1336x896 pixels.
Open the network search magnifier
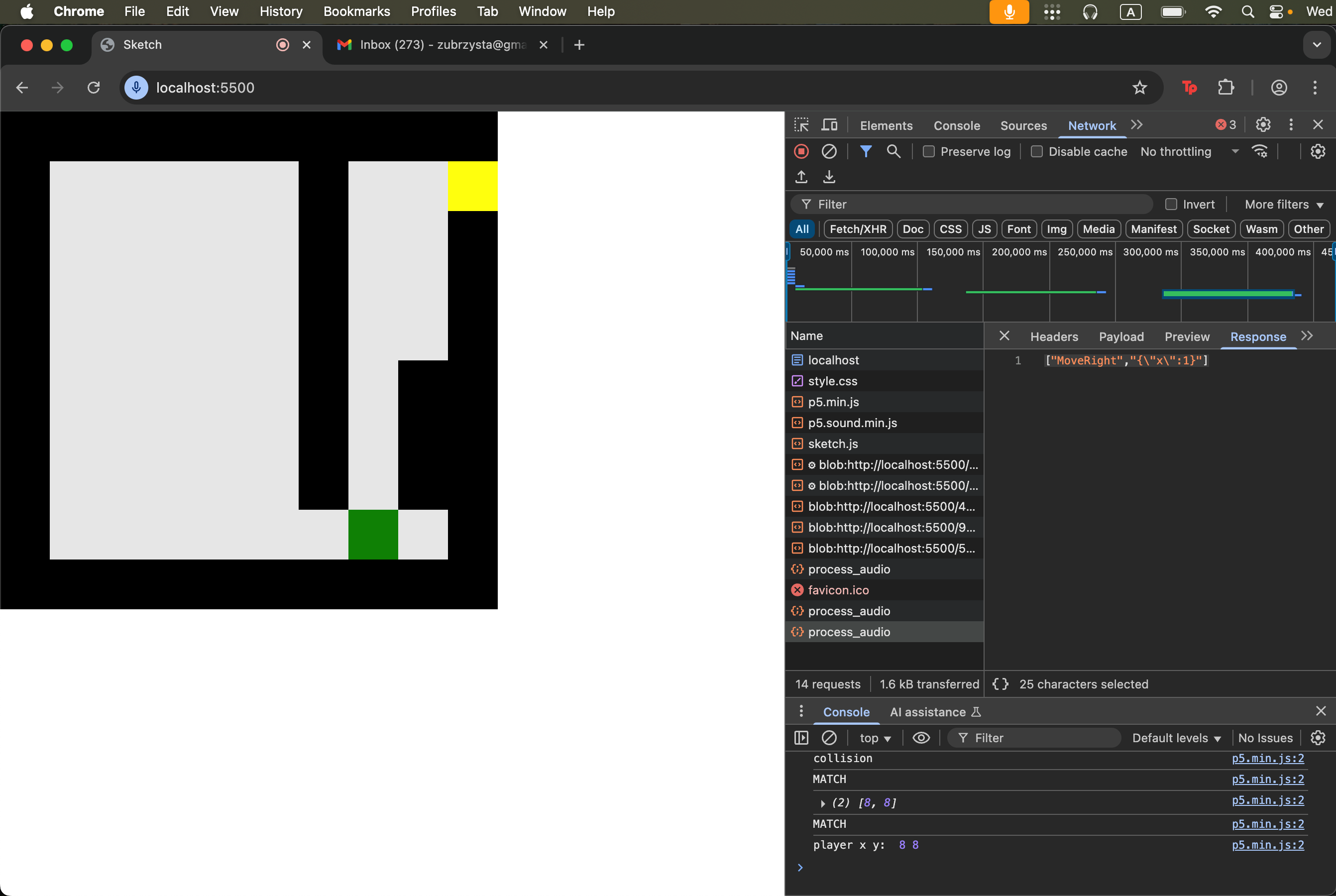893,151
